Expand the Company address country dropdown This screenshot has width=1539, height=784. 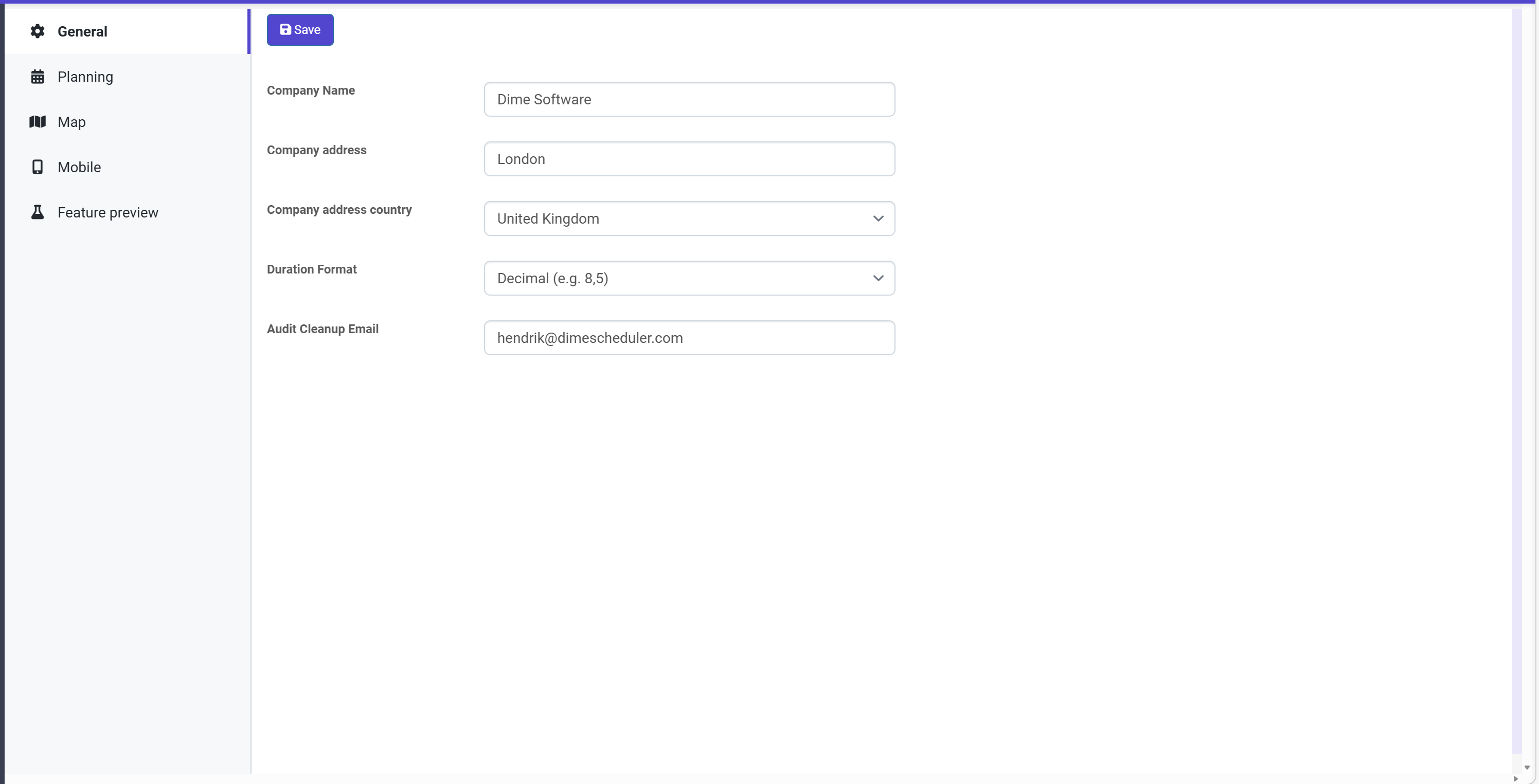pos(688,218)
